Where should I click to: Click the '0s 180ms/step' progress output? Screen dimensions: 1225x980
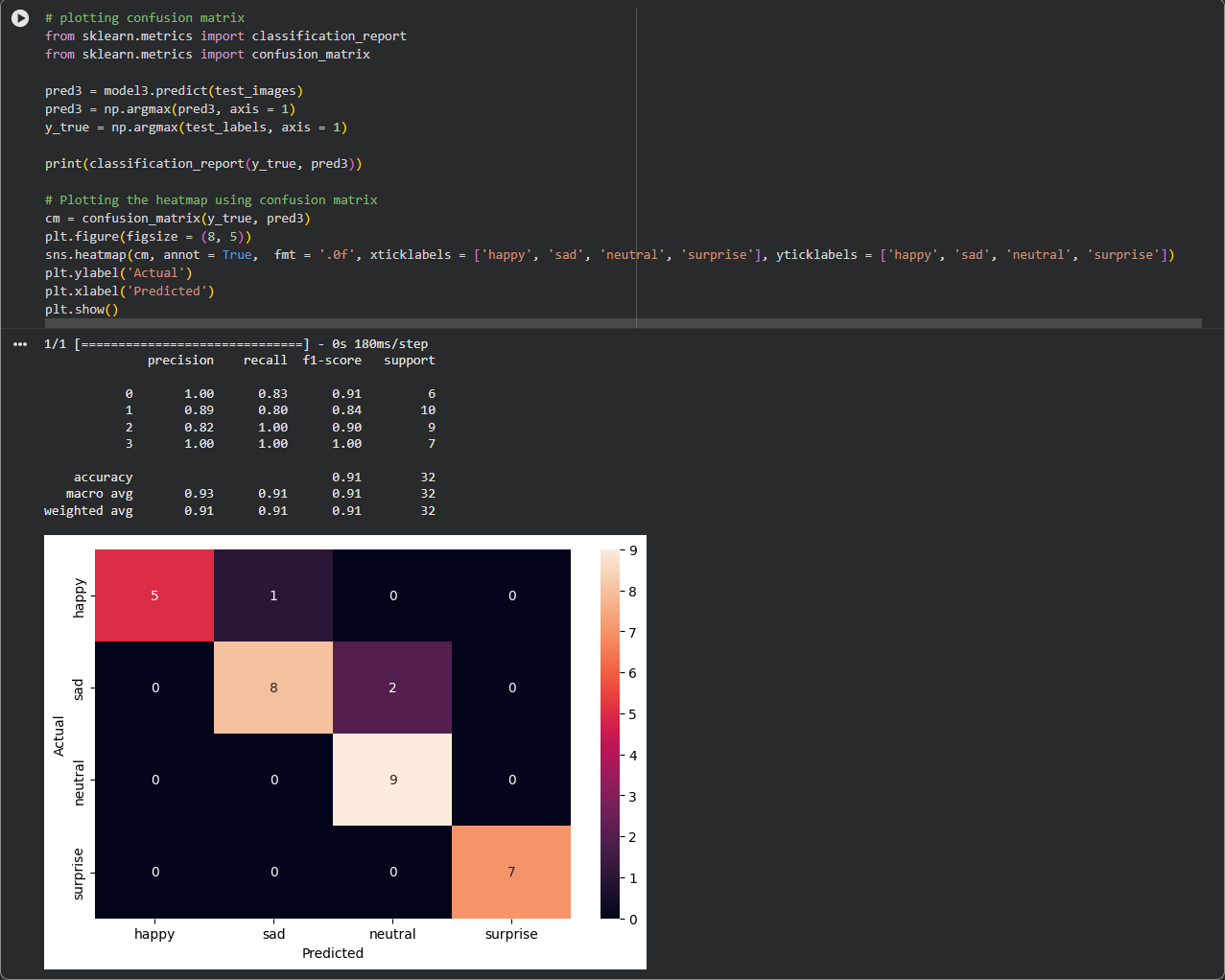coord(380,344)
